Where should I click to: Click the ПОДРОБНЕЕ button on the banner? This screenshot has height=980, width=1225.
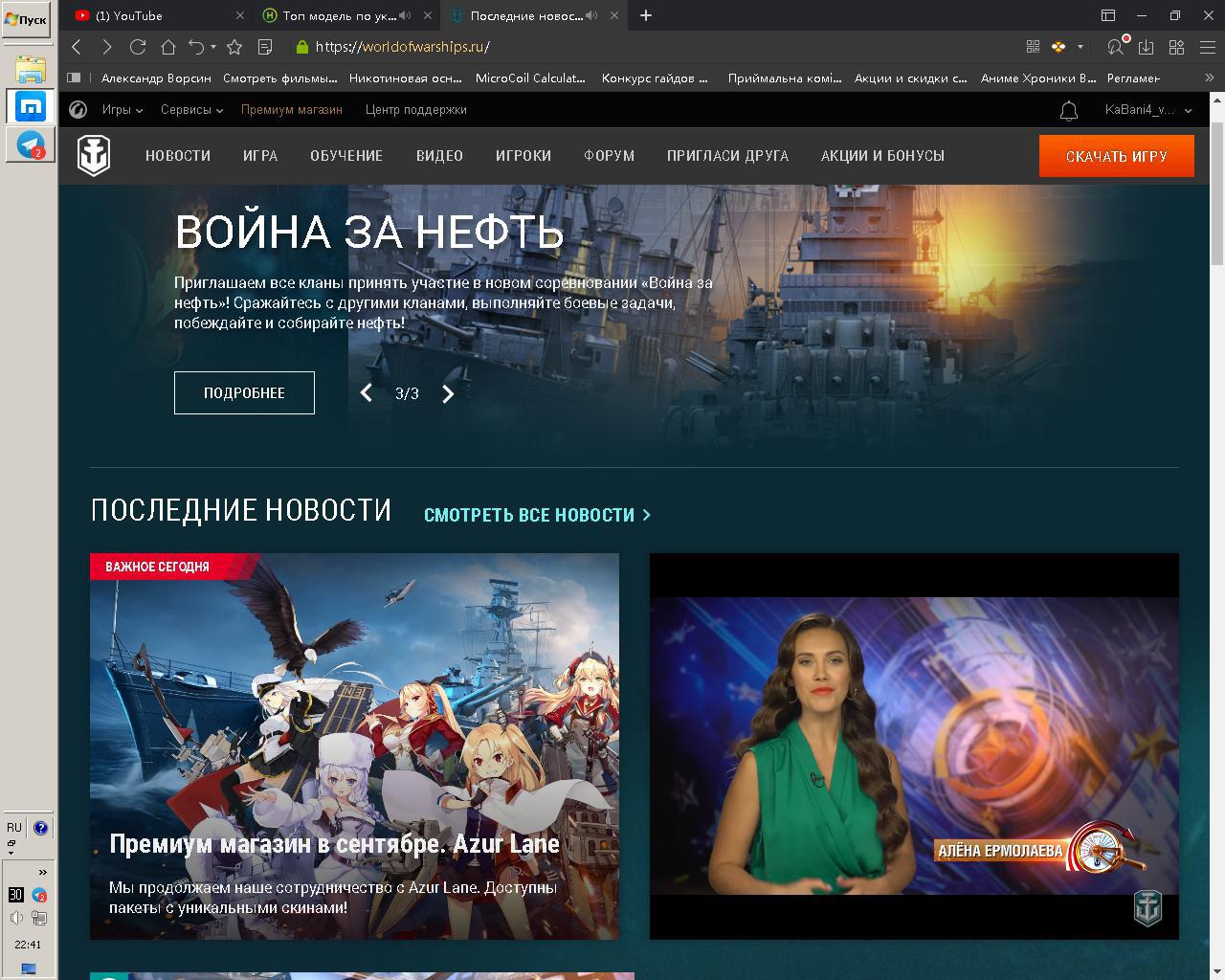pos(244,393)
